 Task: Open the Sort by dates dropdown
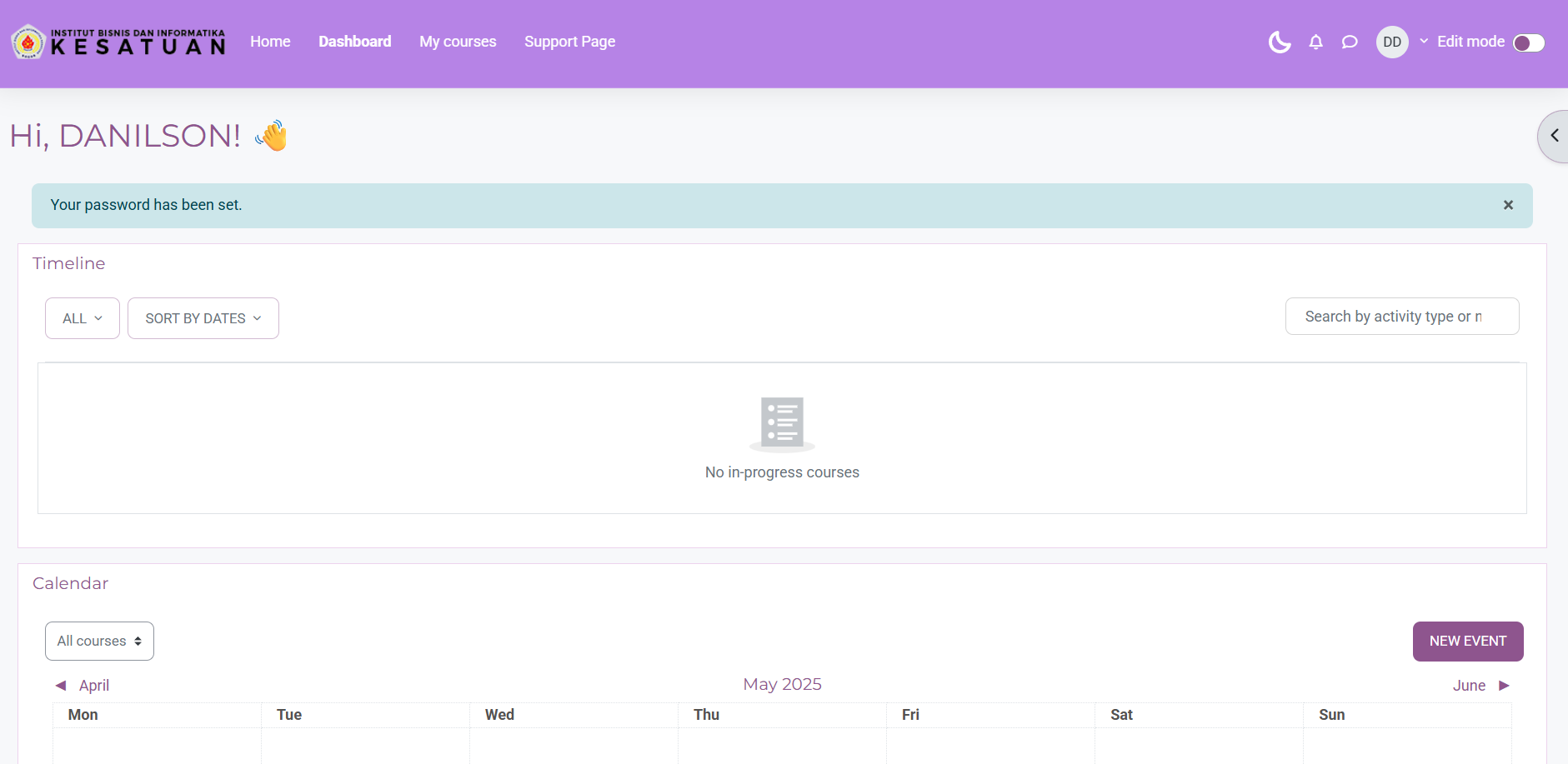pyautogui.click(x=203, y=318)
